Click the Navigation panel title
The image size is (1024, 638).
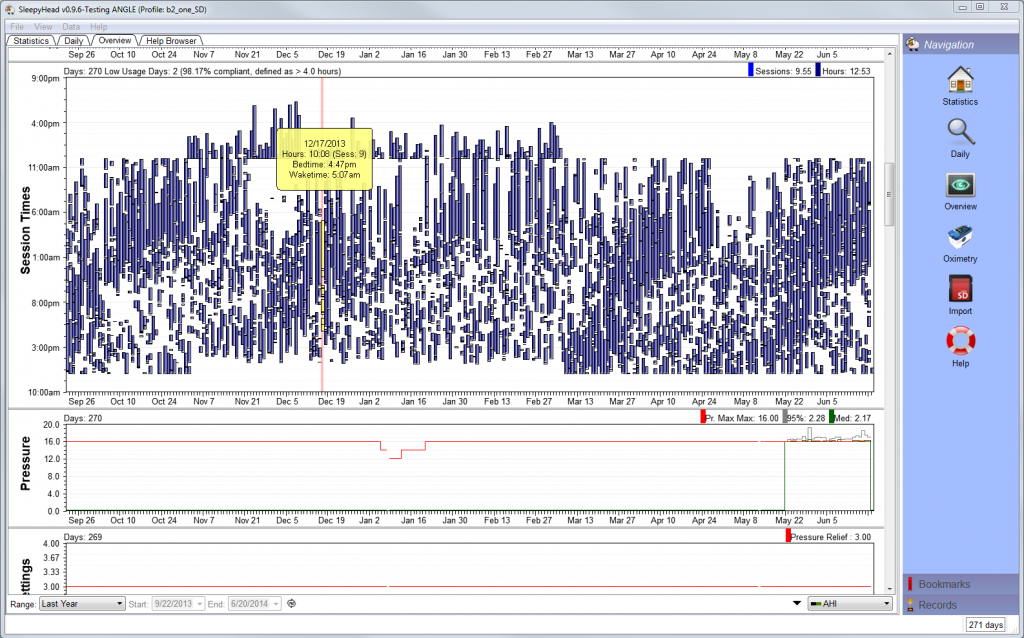[x=949, y=45]
